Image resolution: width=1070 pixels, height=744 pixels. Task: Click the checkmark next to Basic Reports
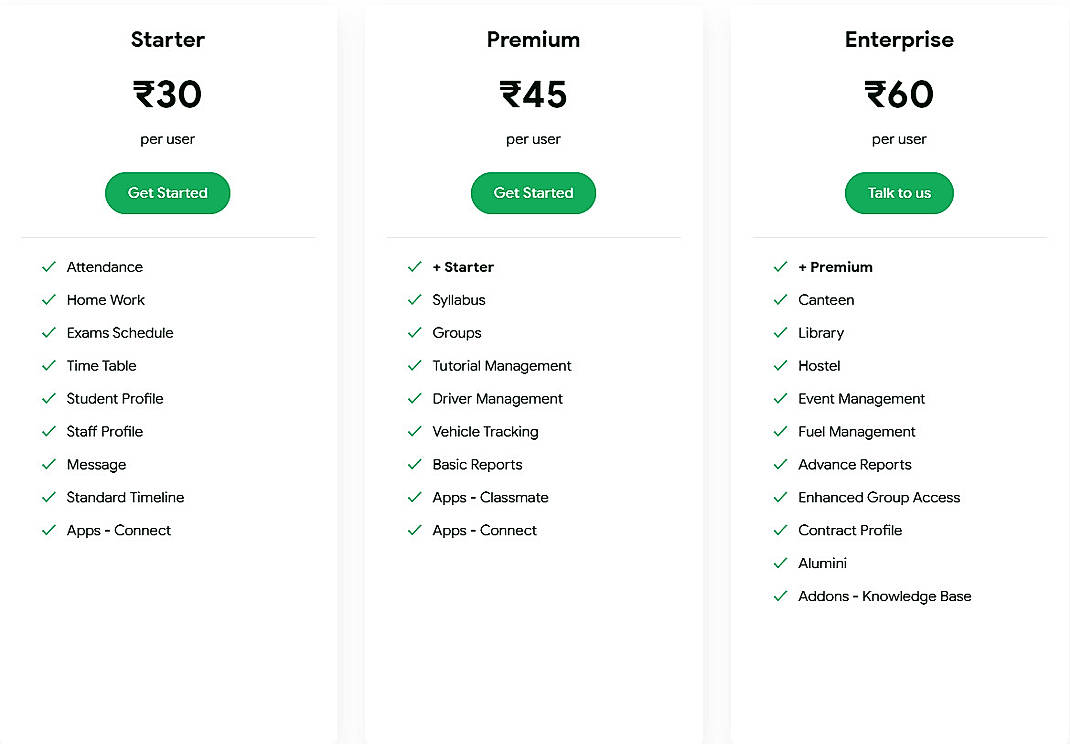click(x=415, y=465)
